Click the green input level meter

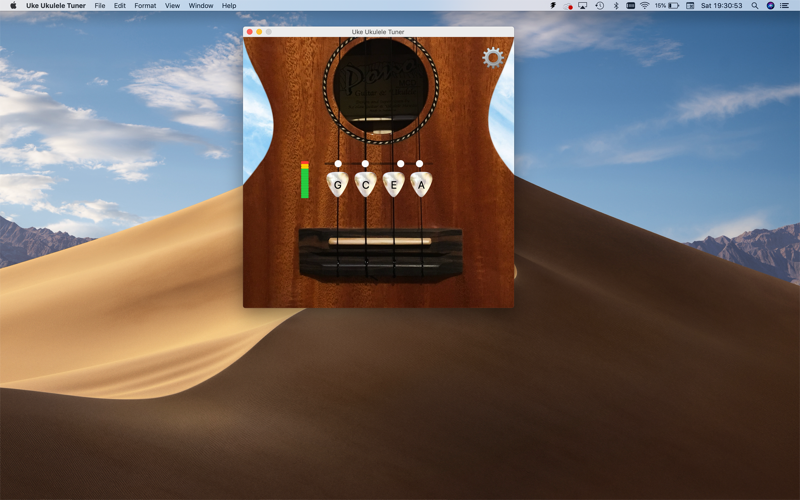305,180
